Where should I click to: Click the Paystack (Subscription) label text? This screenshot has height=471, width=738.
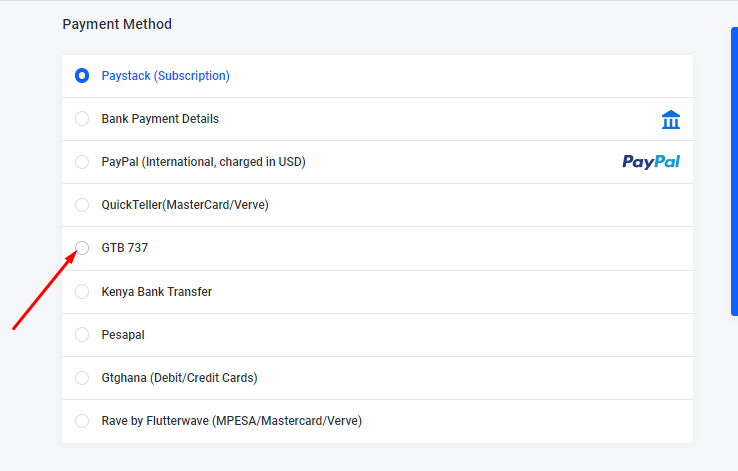click(166, 76)
